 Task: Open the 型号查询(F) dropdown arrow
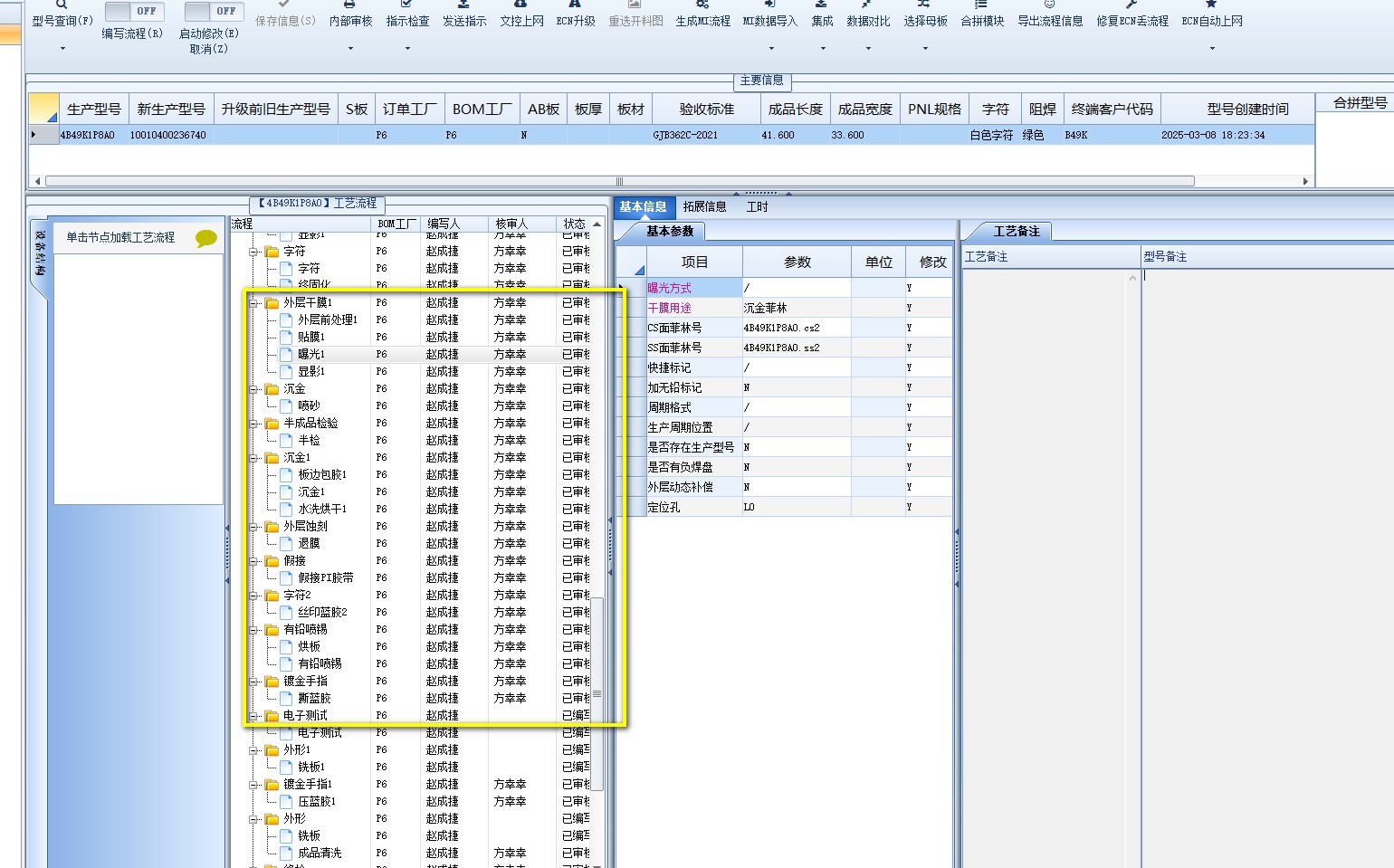point(62,48)
